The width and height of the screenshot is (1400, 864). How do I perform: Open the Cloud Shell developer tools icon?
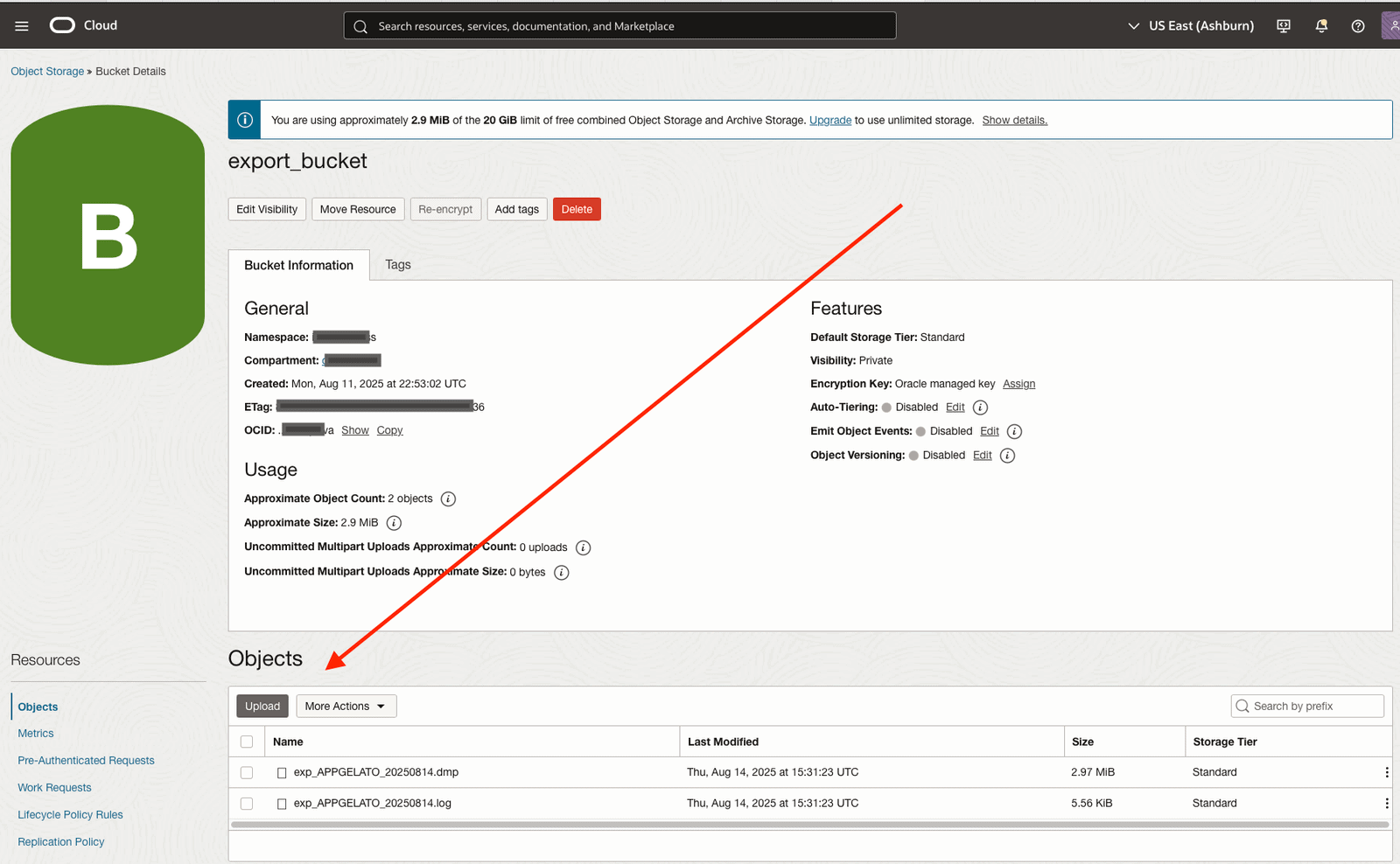click(x=1284, y=26)
